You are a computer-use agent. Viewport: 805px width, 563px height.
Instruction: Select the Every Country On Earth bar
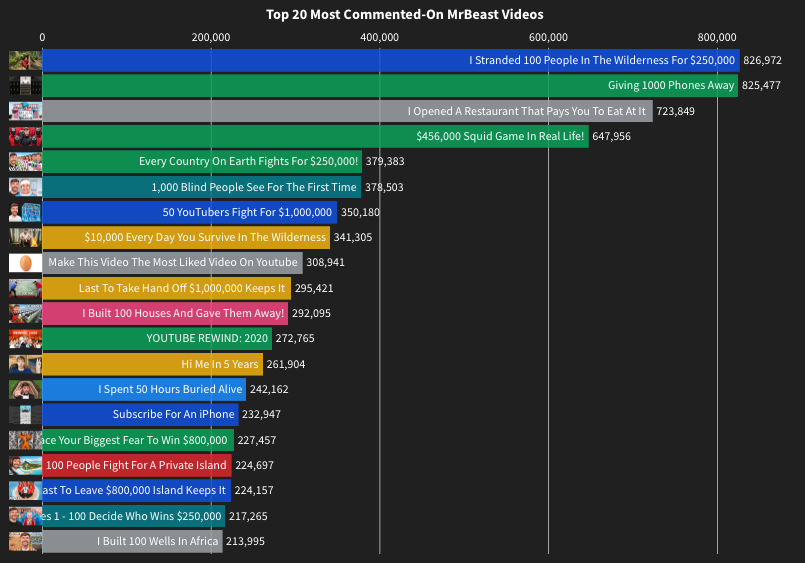[202, 162]
